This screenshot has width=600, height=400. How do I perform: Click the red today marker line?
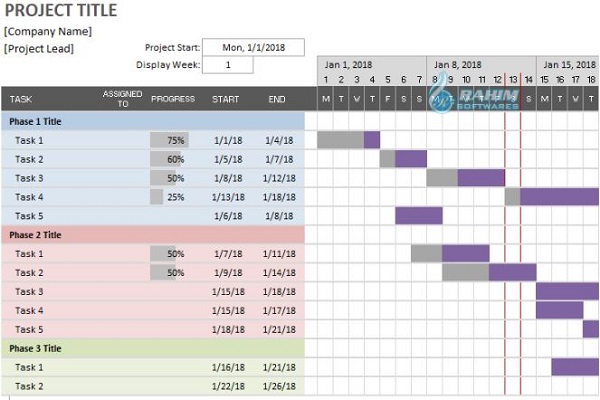(506, 250)
